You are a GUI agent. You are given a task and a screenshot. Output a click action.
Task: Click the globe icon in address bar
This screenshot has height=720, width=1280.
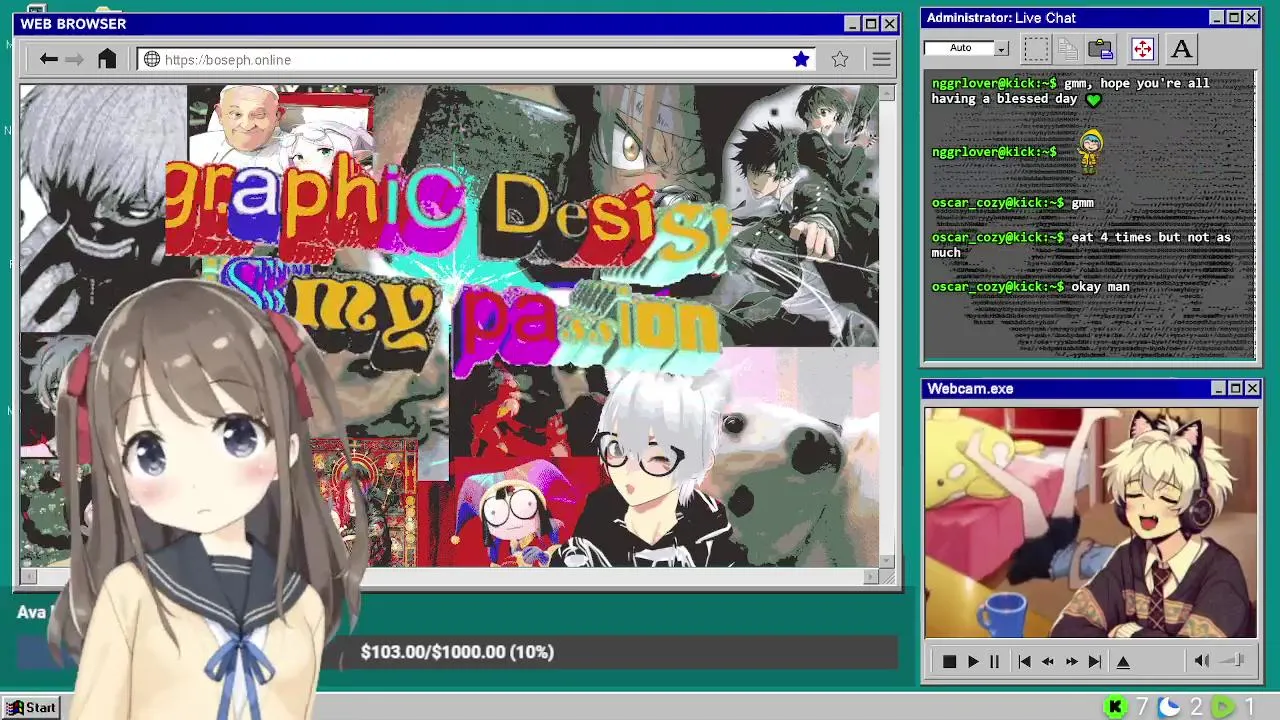[x=152, y=60]
